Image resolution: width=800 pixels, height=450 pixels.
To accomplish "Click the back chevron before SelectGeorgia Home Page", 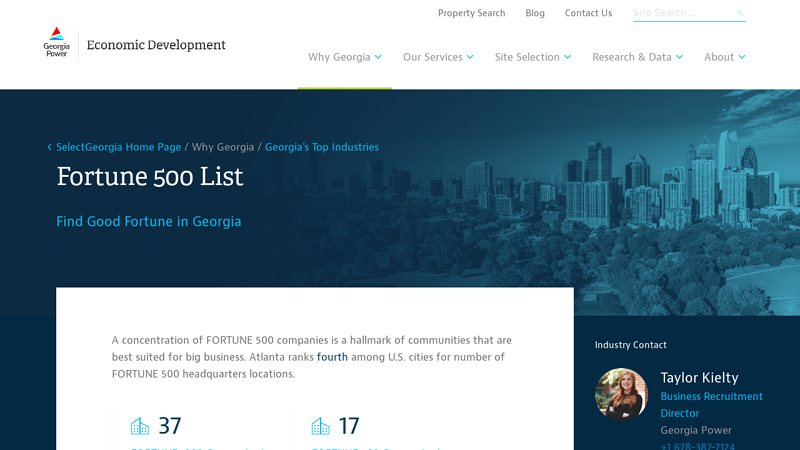I will pos(49,148).
